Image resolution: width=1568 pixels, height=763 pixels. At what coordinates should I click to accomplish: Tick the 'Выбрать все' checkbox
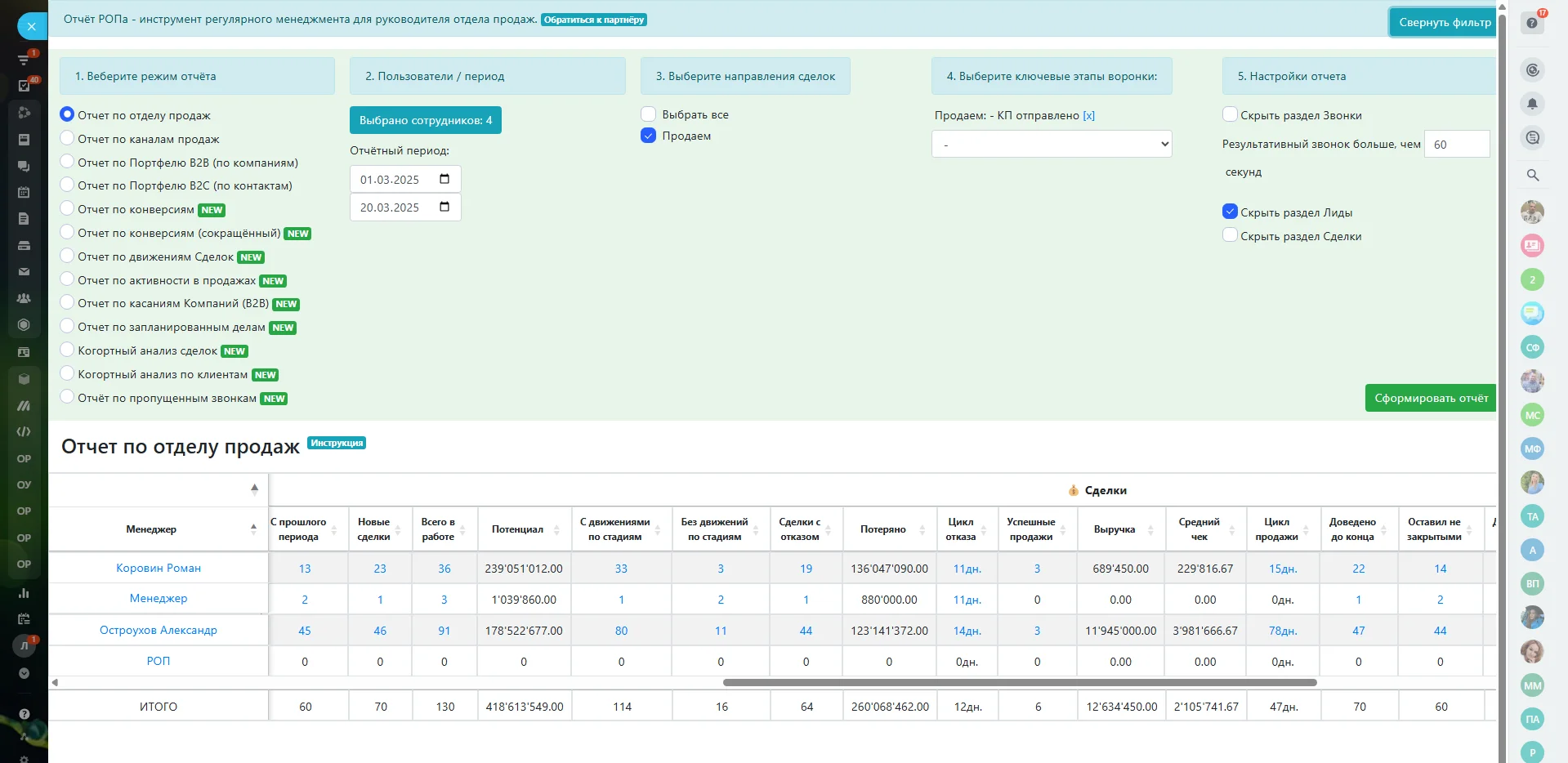pos(649,114)
